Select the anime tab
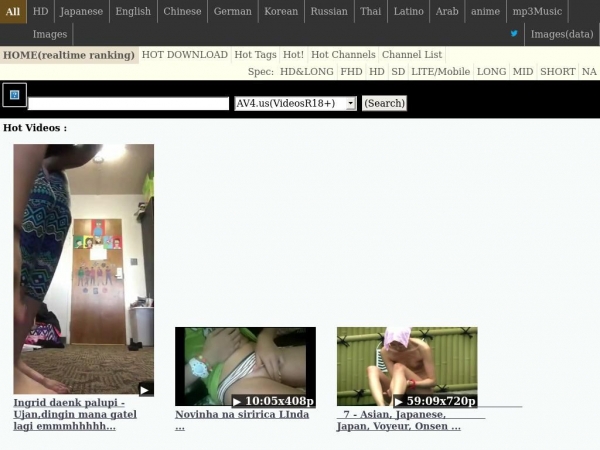600x450 pixels. [x=485, y=11]
